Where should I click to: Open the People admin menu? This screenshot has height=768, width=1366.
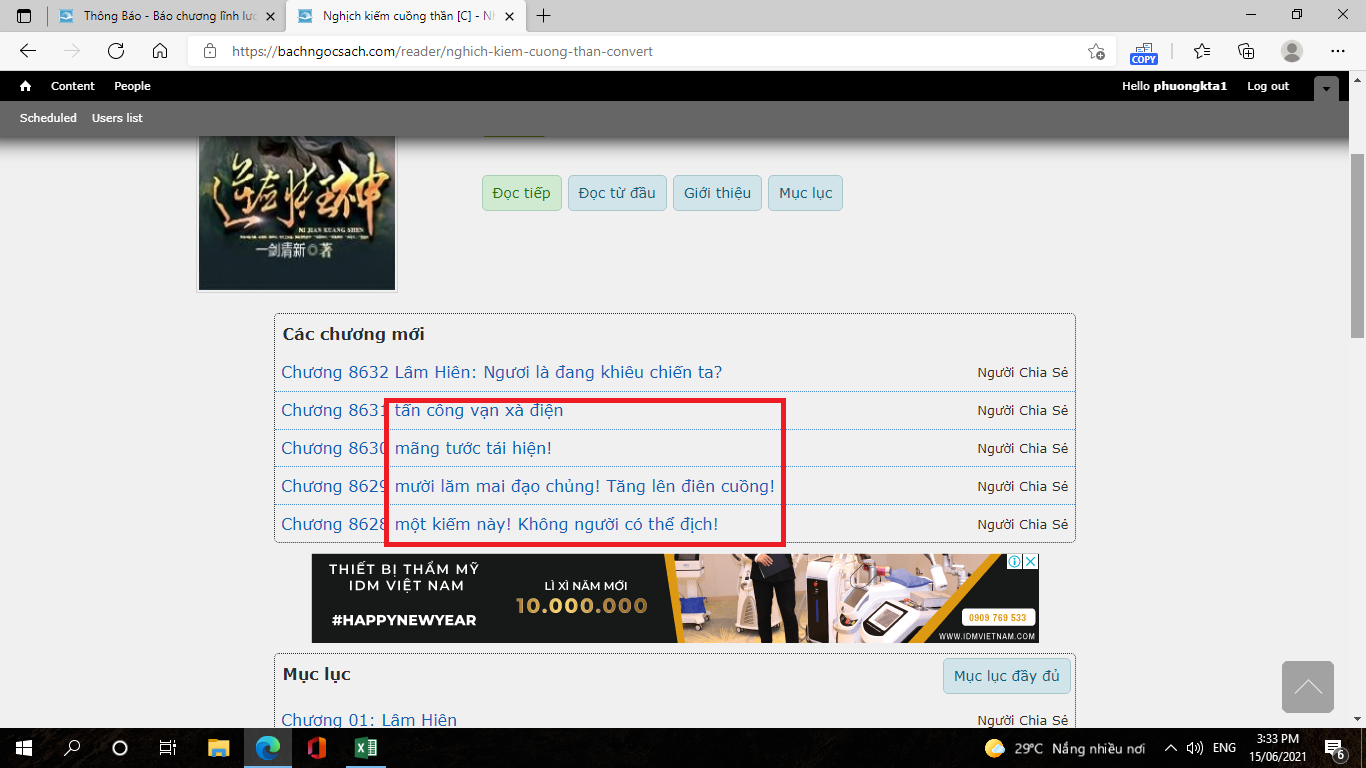[132, 86]
